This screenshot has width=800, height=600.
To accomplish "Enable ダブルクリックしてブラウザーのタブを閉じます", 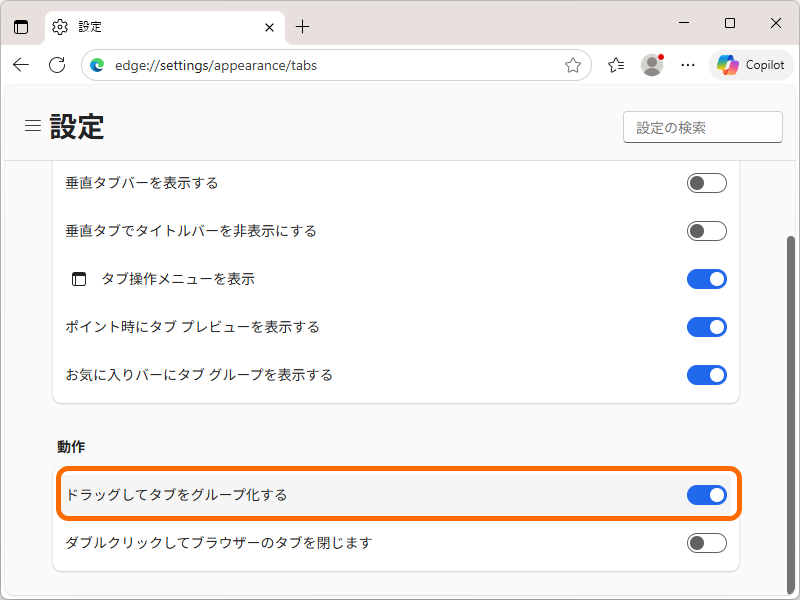I will click(706, 543).
